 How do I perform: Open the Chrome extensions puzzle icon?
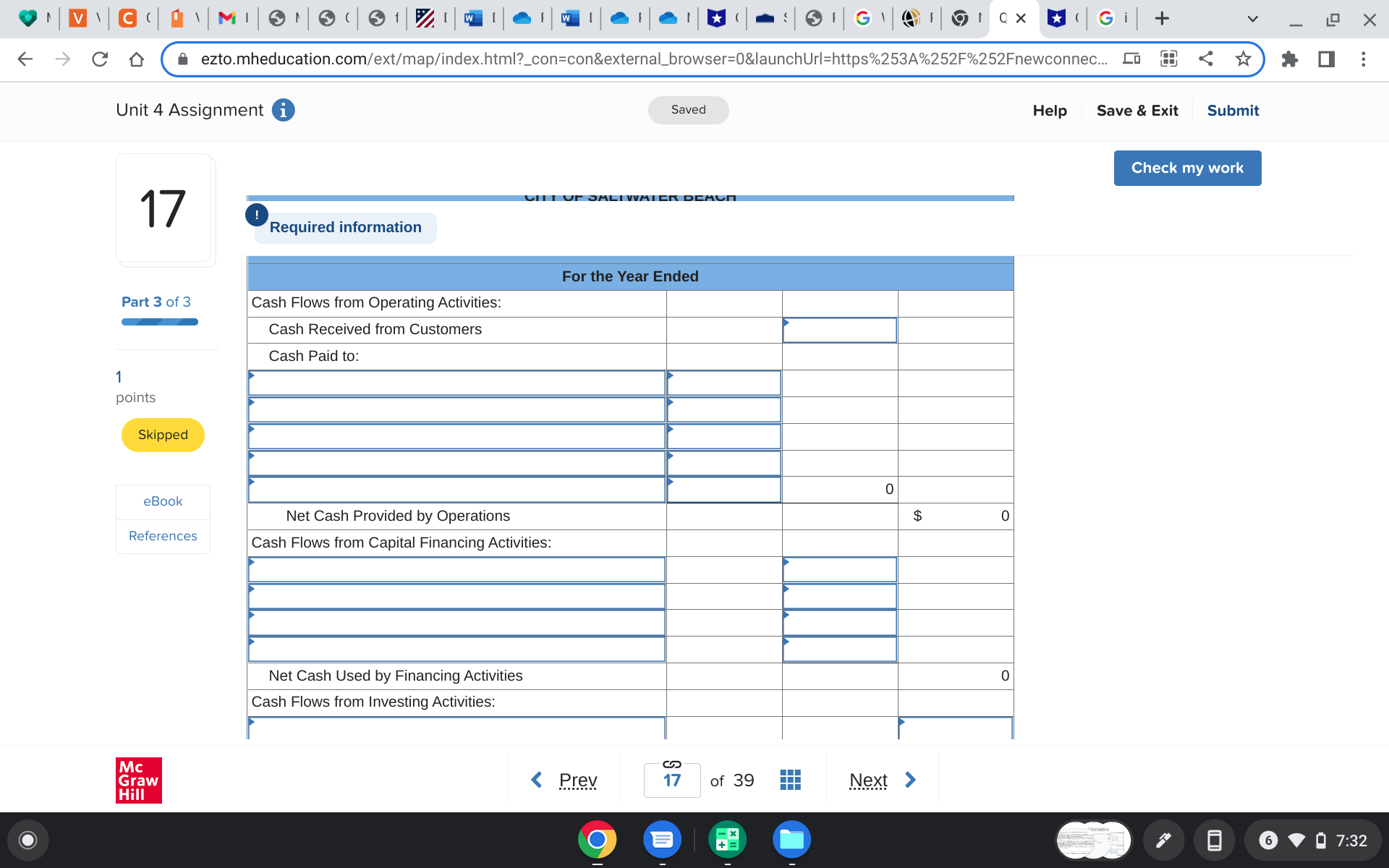pyautogui.click(x=1289, y=59)
